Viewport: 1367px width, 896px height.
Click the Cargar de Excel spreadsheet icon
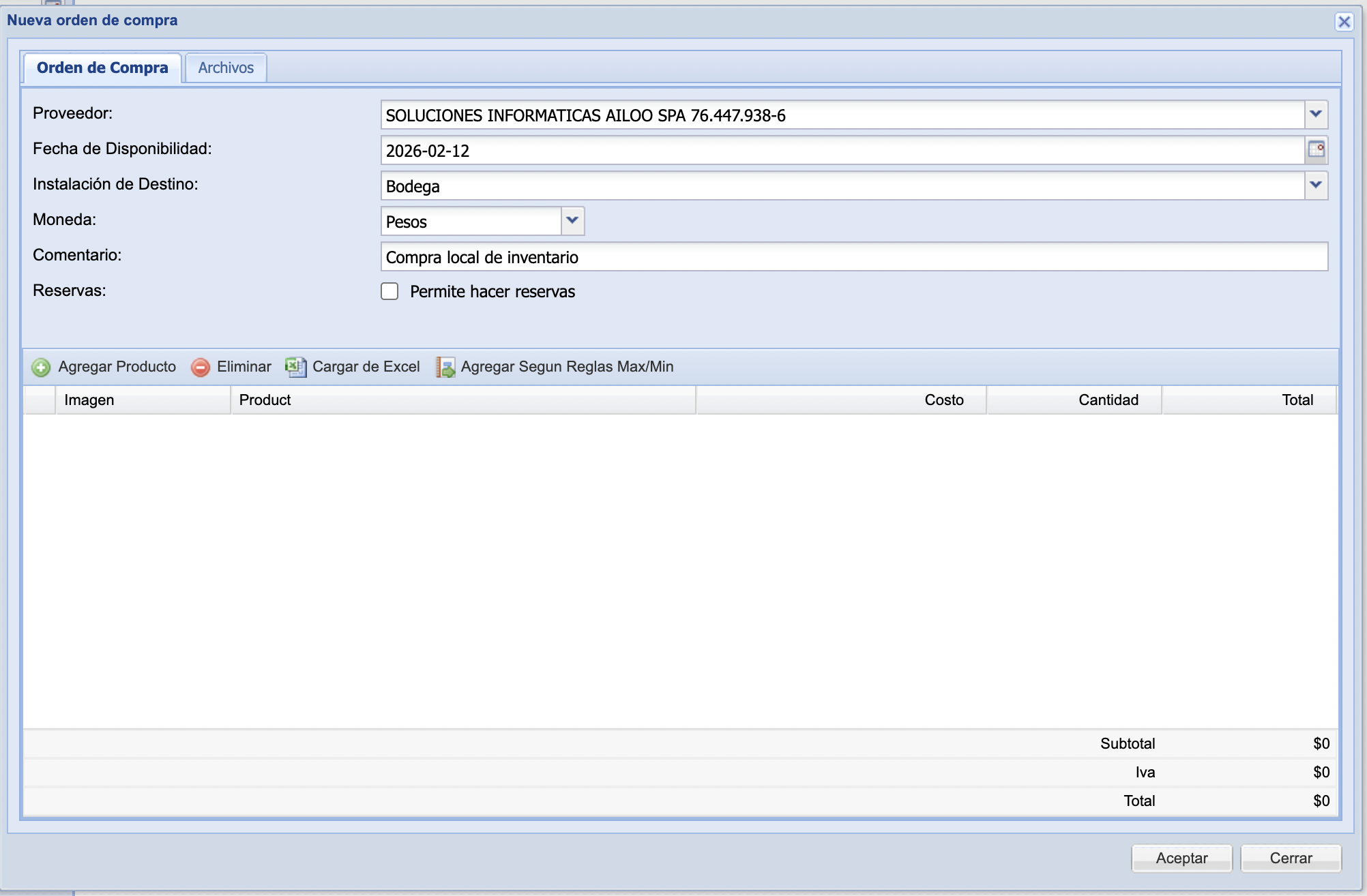pos(295,367)
